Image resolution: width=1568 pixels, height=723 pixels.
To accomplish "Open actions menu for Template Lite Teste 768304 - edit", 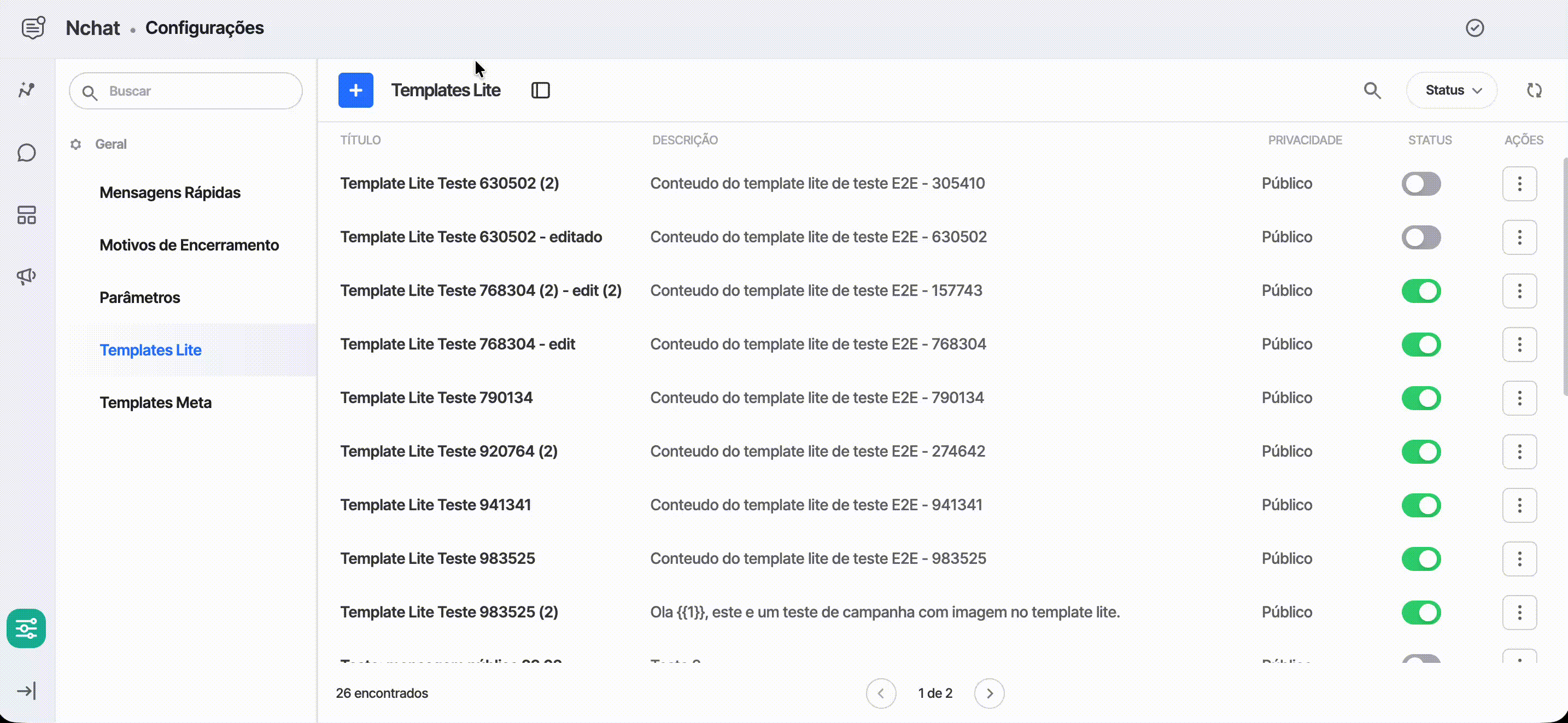I will point(1519,344).
